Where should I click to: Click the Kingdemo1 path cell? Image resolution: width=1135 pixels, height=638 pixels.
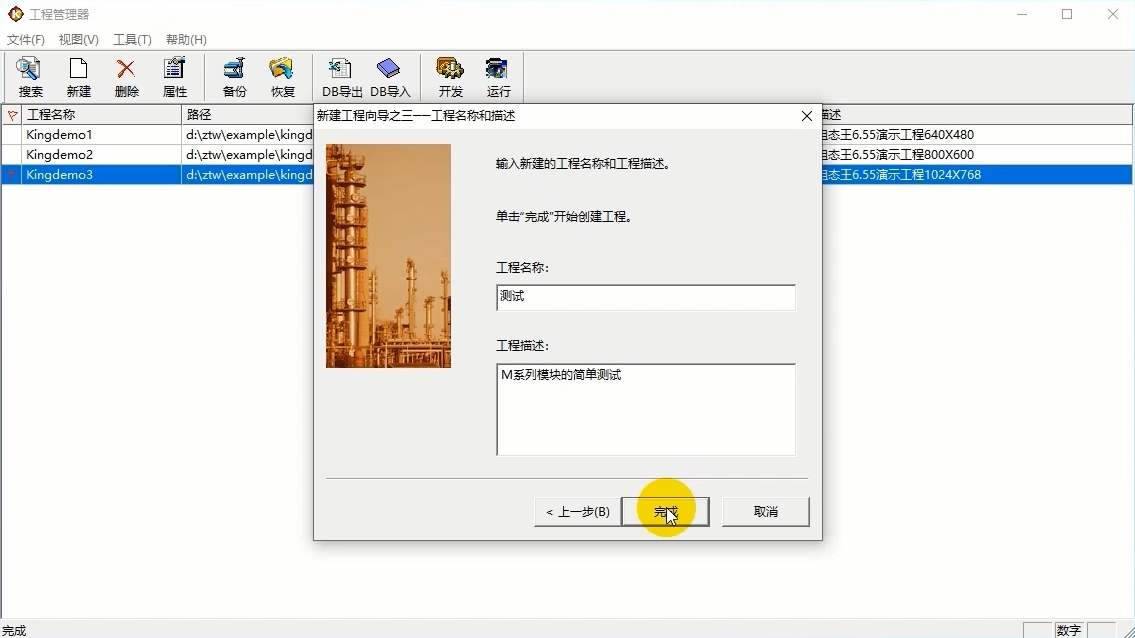pos(248,135)
